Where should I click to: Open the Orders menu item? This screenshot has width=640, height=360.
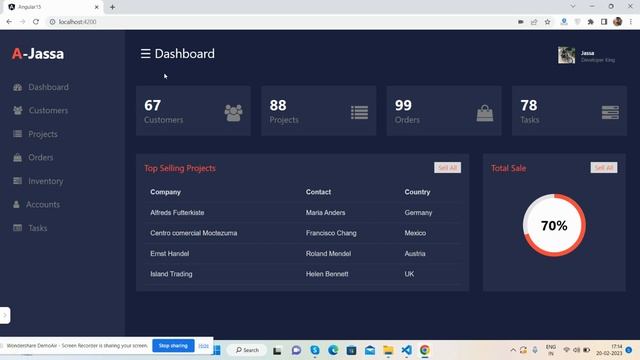(x=40, y=158)
